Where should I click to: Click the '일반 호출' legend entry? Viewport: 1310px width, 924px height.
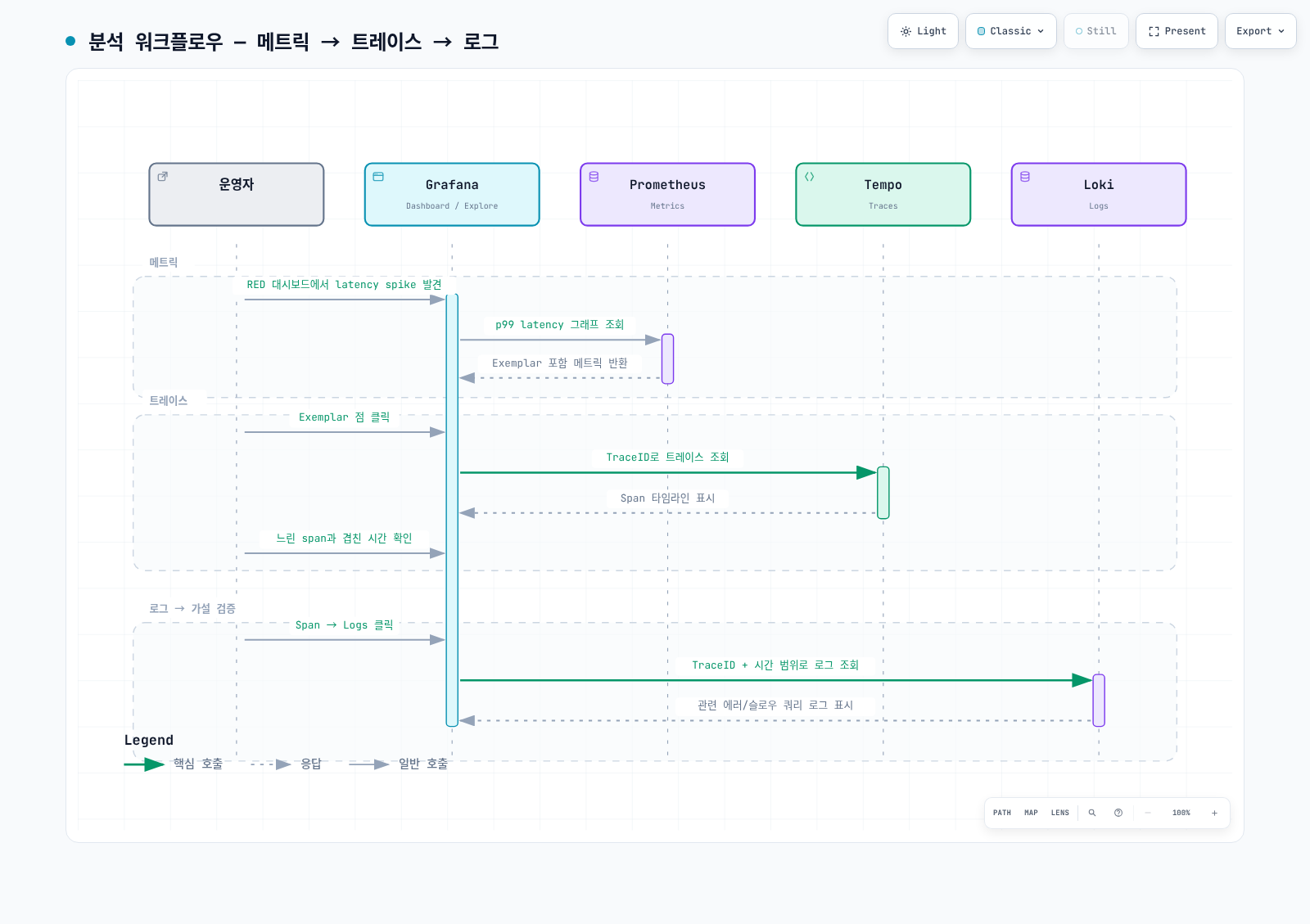(398, 764)
